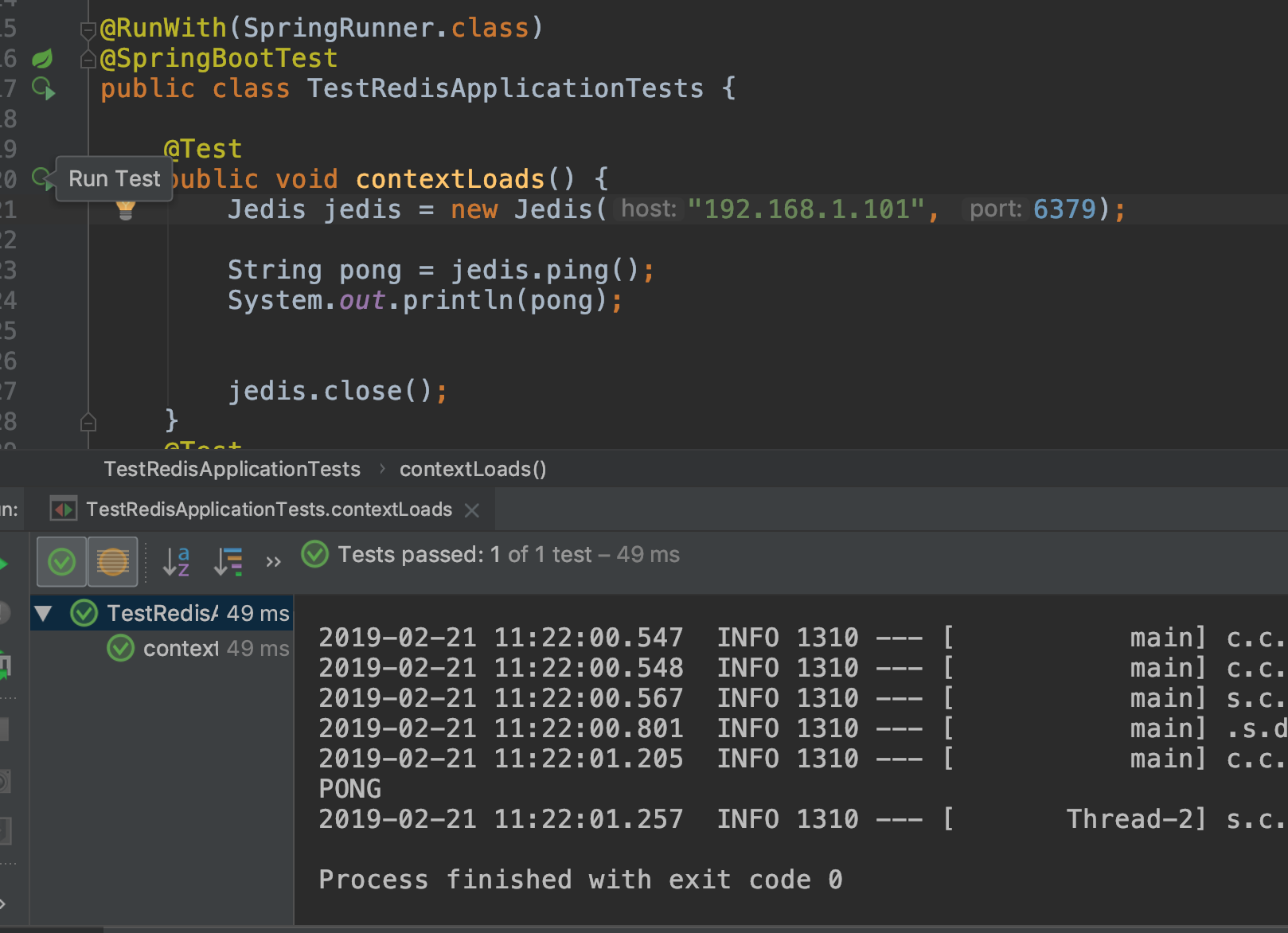Click the Process finished with exit code 0 line
Image resolution: width=1288 pixels, height=933 pixels.
pyautogui.click(x=580, y=880)
